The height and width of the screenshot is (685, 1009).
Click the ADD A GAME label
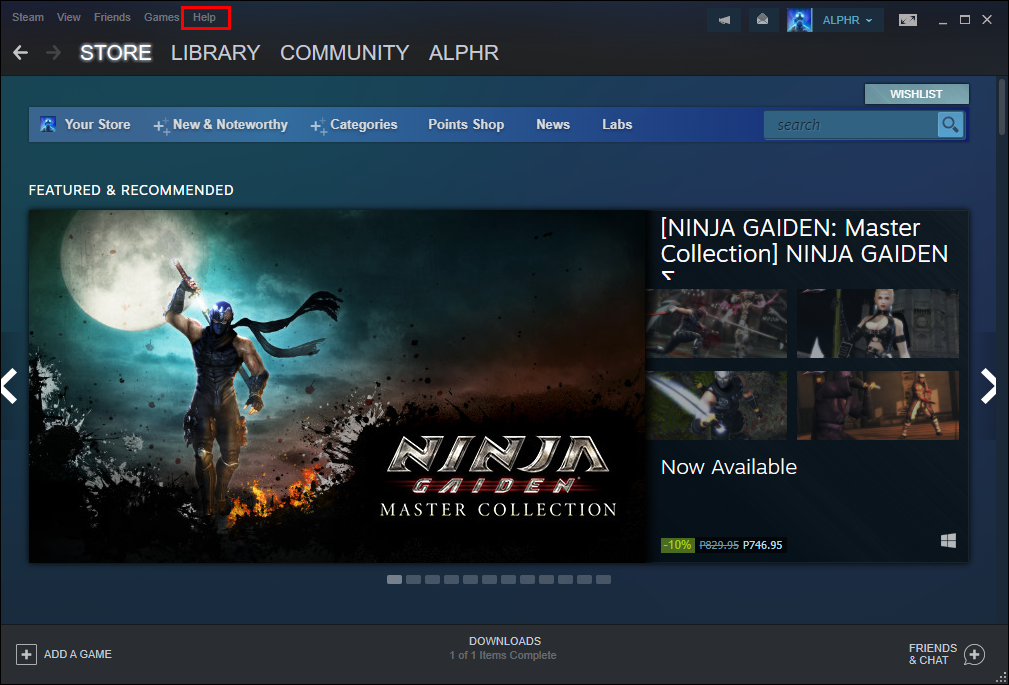click(x=78, y=654)
